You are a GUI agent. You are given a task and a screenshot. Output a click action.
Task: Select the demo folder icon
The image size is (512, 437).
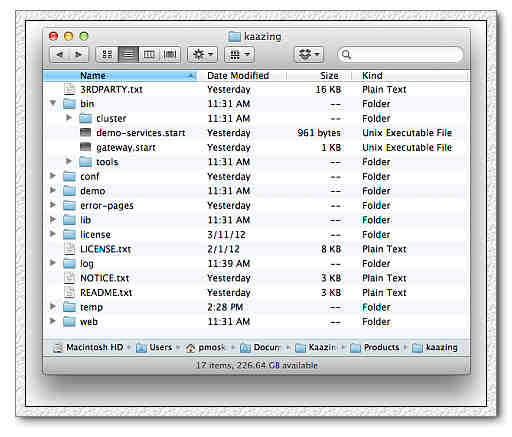click(69, 191)
